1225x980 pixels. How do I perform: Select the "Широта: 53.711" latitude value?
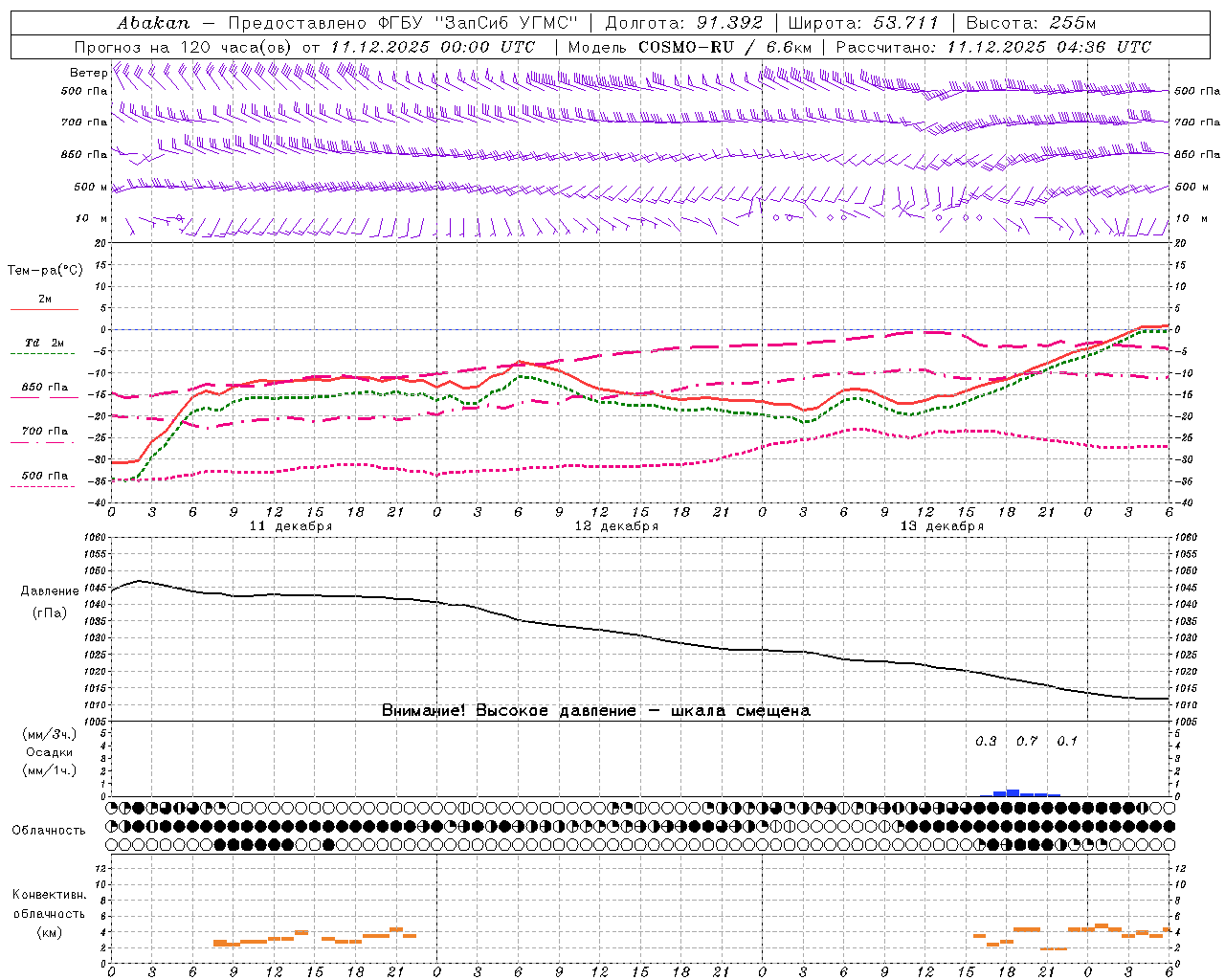(863, 22)
